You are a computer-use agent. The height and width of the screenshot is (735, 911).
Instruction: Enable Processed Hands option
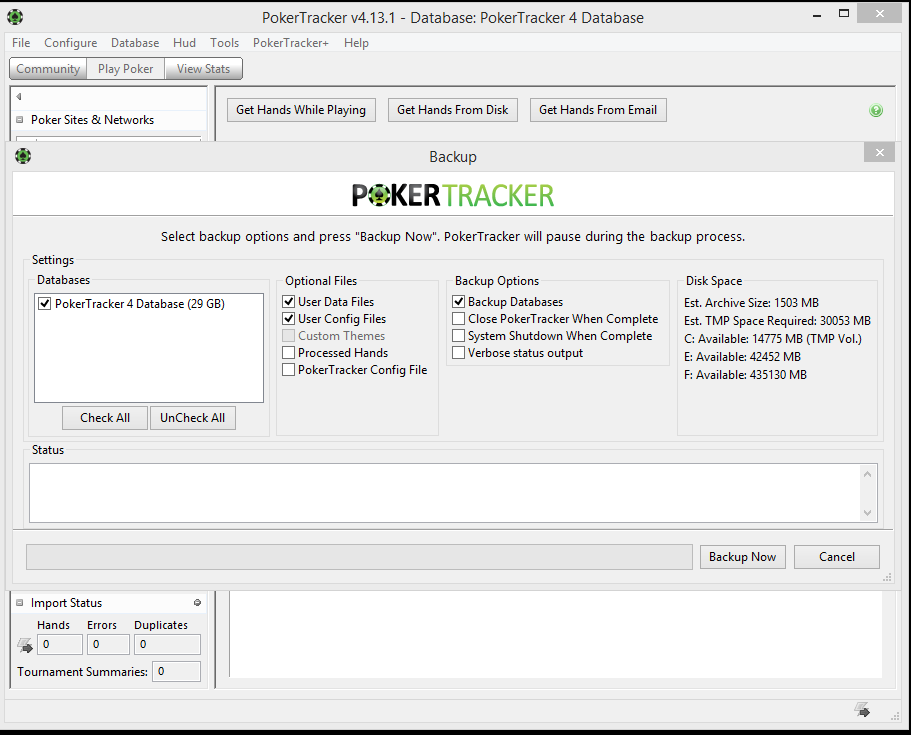288,353
